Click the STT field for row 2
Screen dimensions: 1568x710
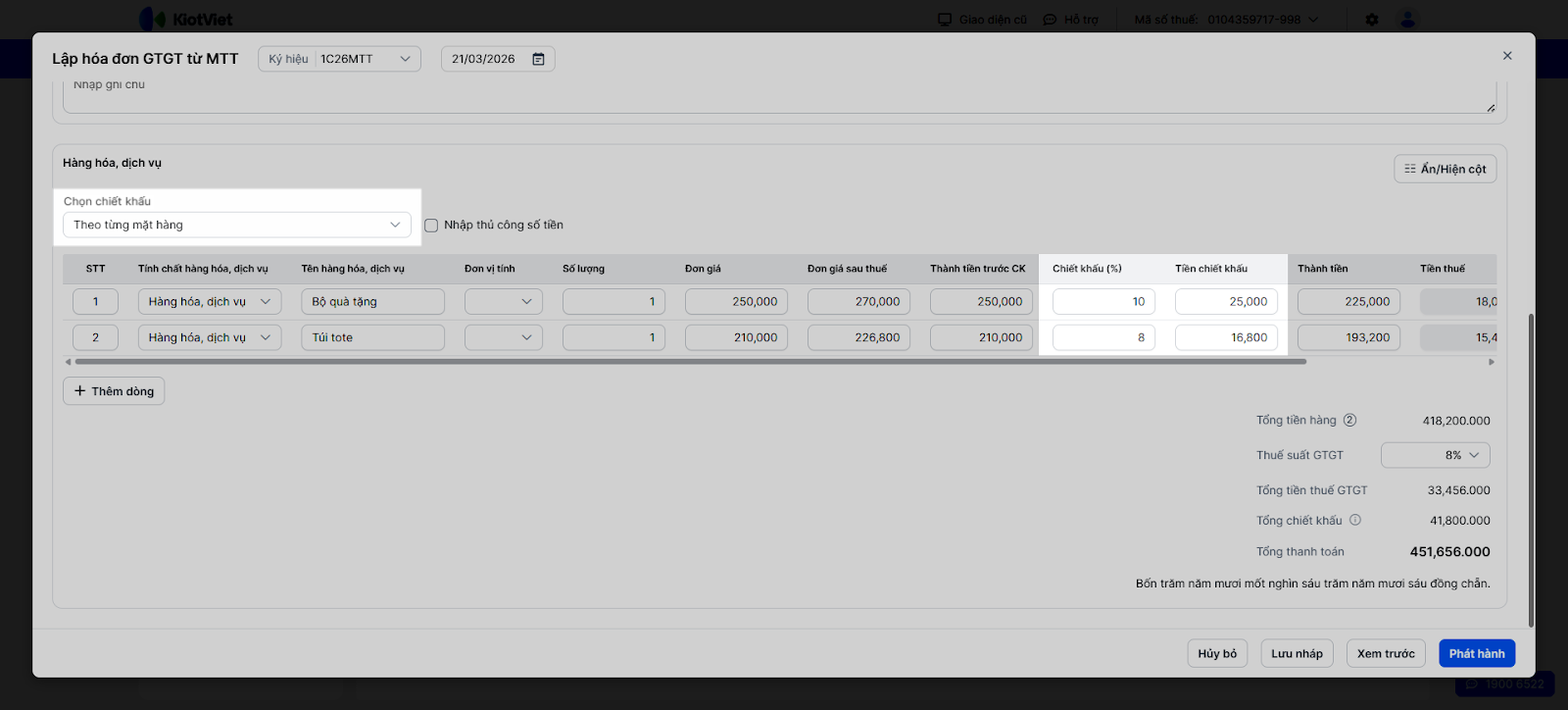coord(95,337)
